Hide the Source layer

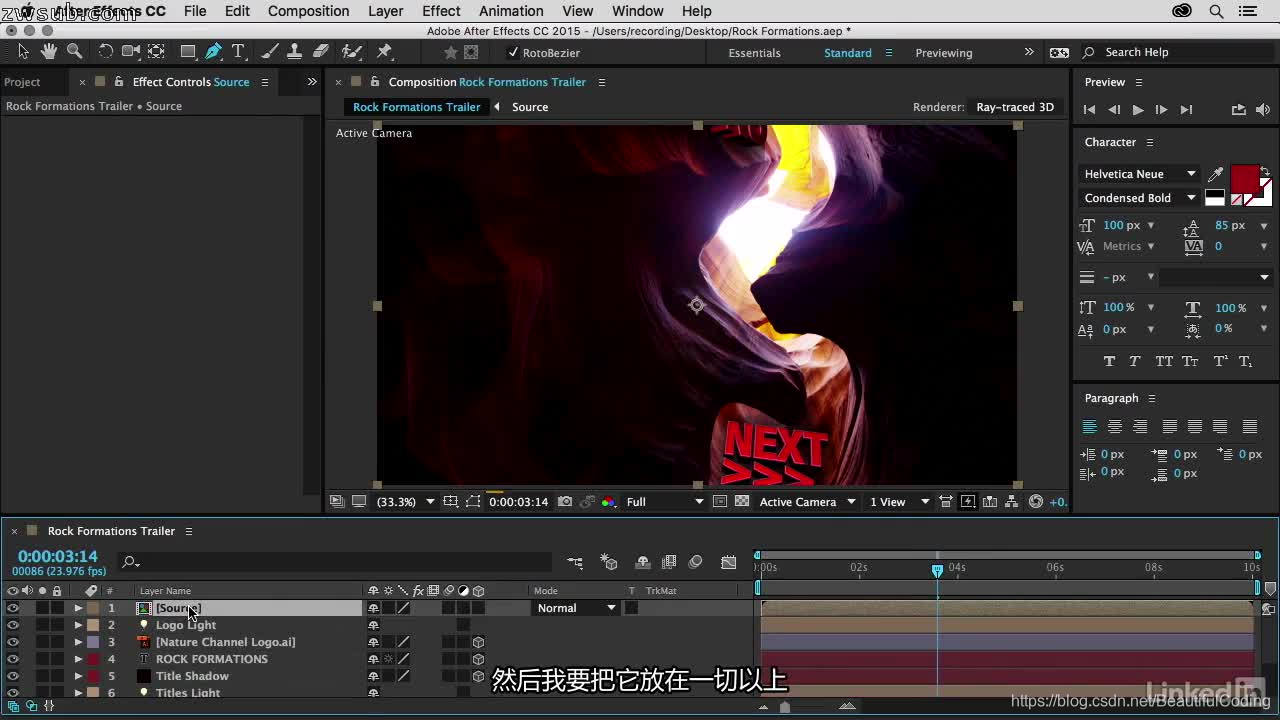pyautogui.click(x=12, y=608)
